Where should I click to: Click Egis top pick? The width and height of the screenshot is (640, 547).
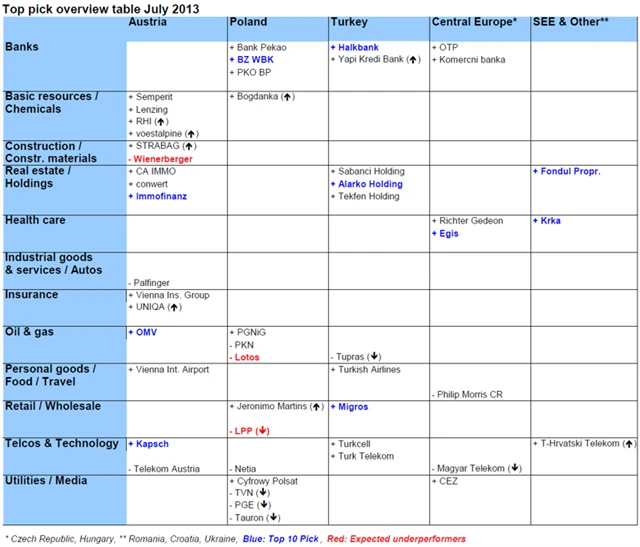tap(445, 233)
